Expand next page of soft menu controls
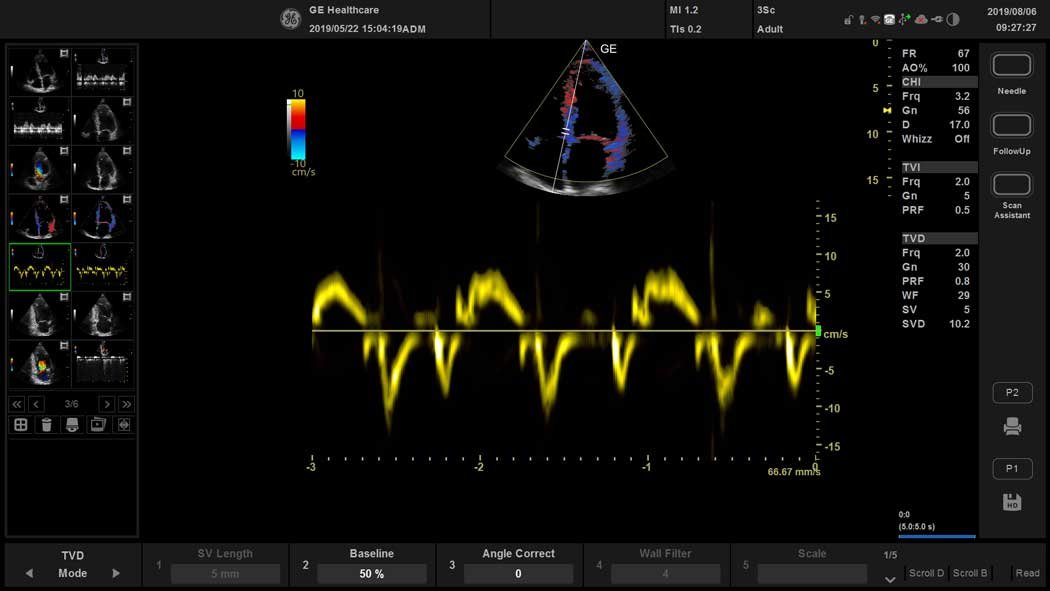The image size is (1050, 591). pos(890,578)
